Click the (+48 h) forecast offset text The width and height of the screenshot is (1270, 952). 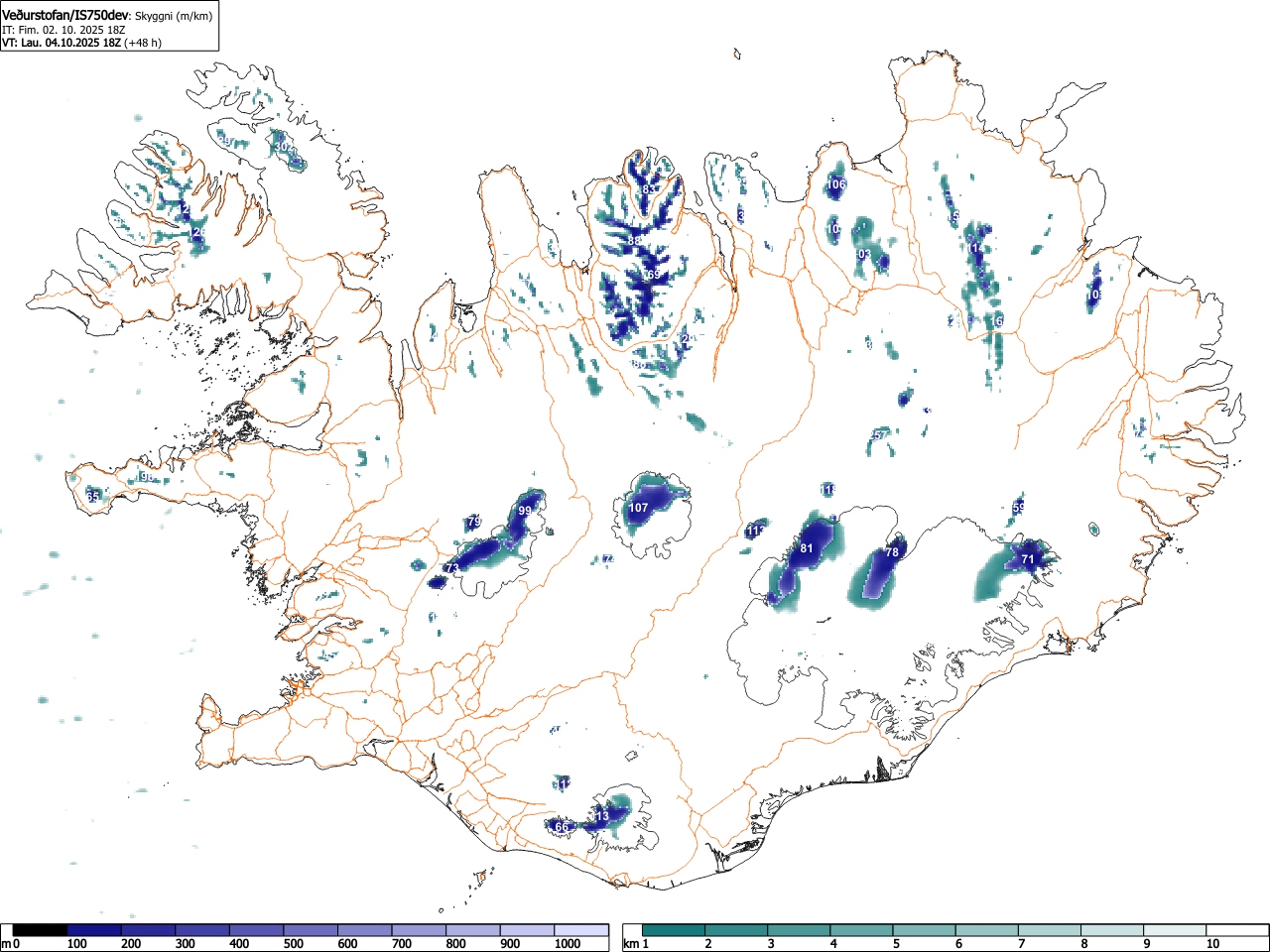142,43
